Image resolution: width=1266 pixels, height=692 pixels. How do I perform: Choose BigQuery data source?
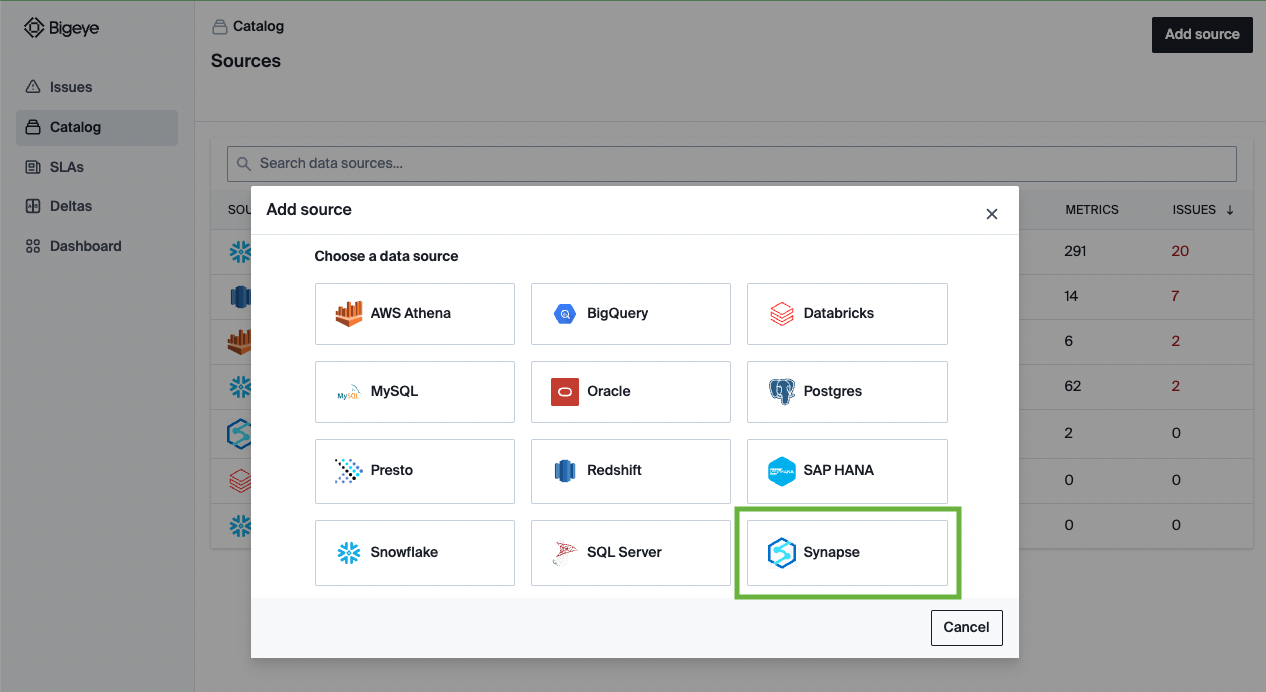[x=631, y=313]
